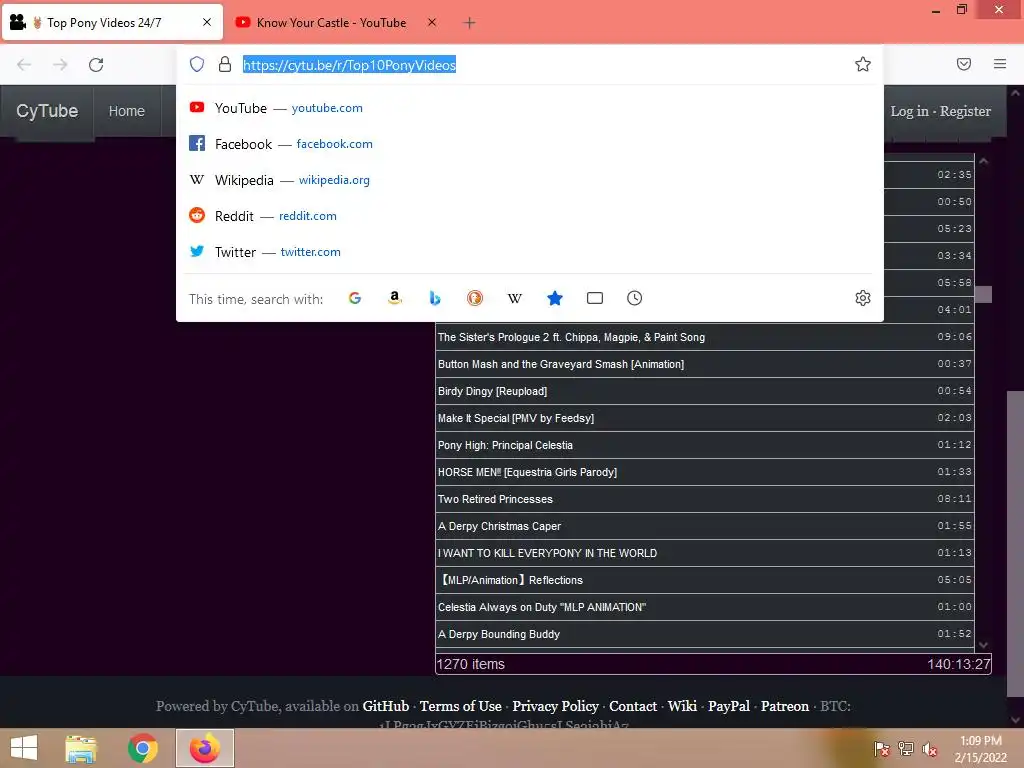Close the Know Your Castle YouTube tab
Image resolution: width=1024 pixels, height=768 pixels.
(x=432, y=22)
